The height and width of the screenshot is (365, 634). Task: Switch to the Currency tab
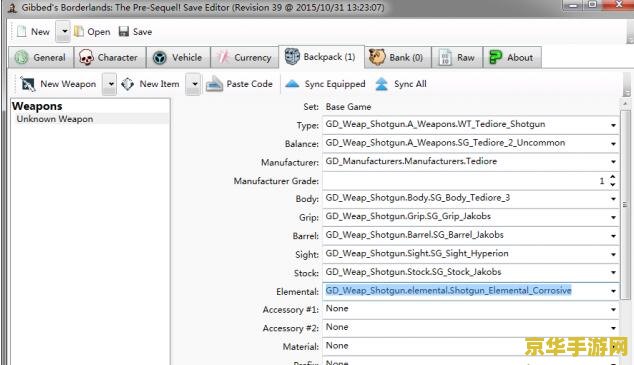click(245, 57)
